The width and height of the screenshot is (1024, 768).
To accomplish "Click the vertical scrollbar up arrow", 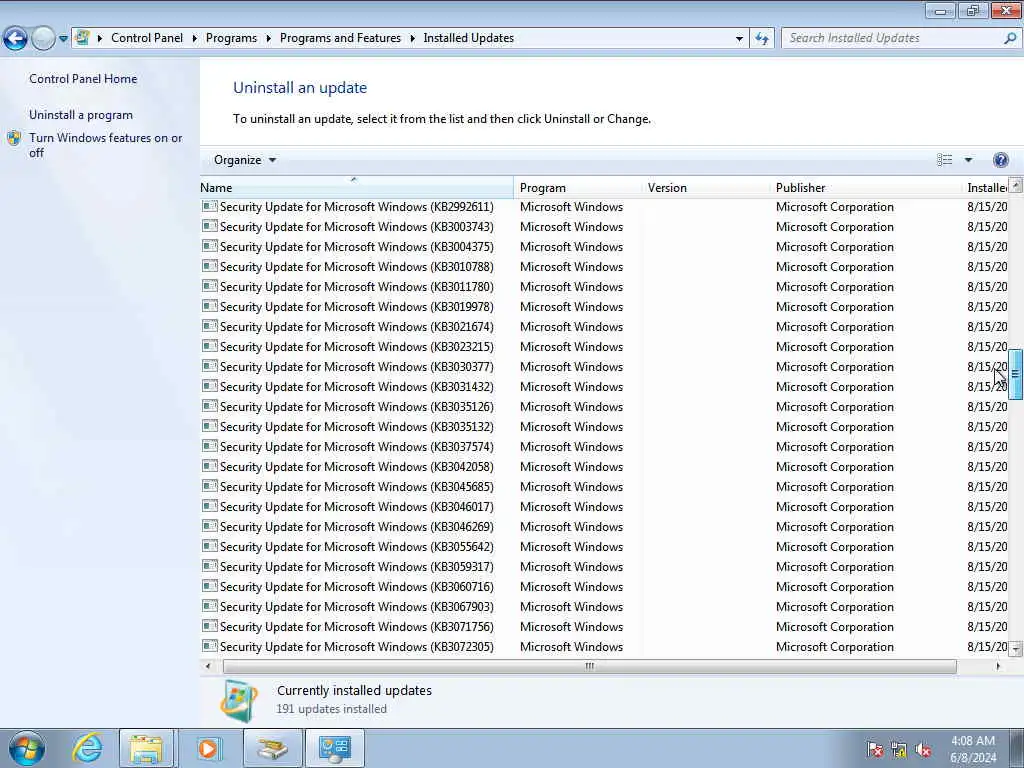I will click(1016, 185).
